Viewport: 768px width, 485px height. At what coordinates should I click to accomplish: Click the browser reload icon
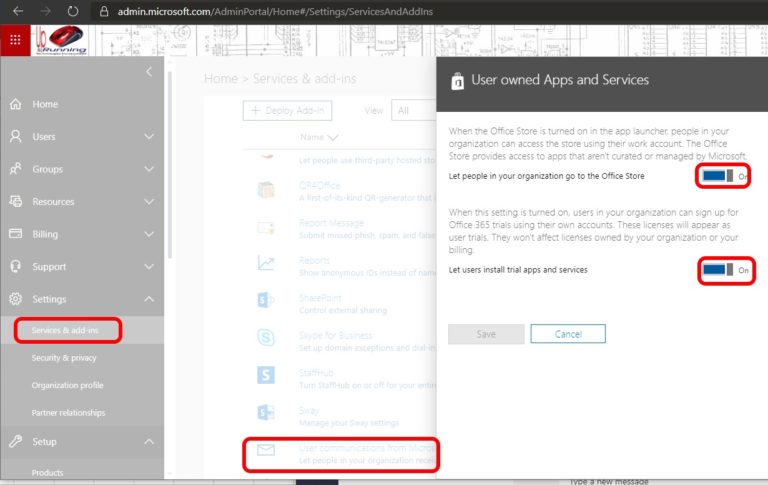72,12
